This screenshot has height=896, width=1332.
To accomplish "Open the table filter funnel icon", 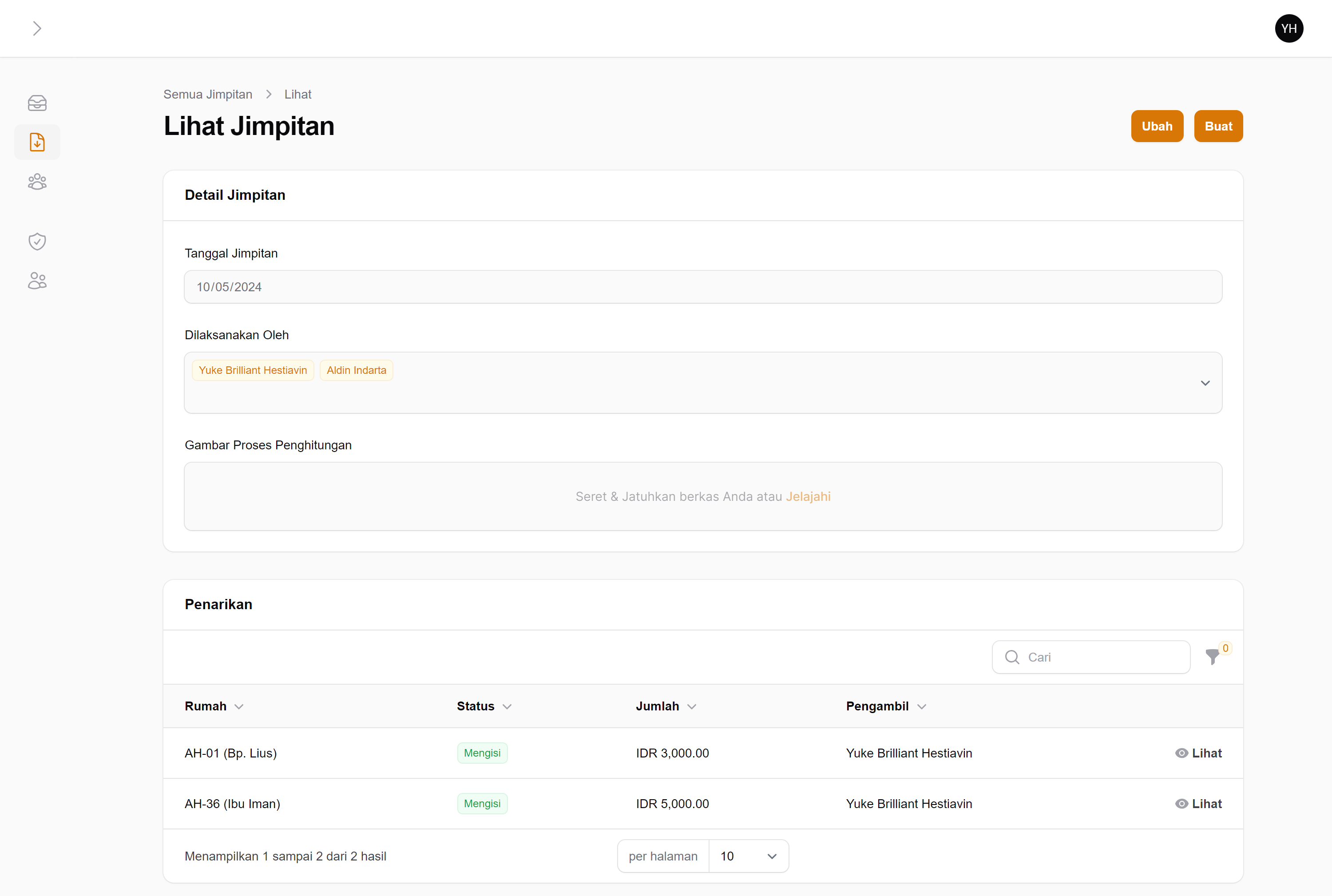I will pos(1212,657).
